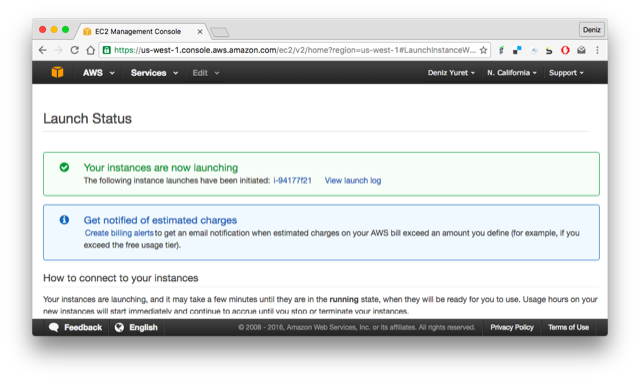Image resolution: width=640 pixels, height=382 pixels.
Task: Click the orange AWS cube logo
Action: 58,72
